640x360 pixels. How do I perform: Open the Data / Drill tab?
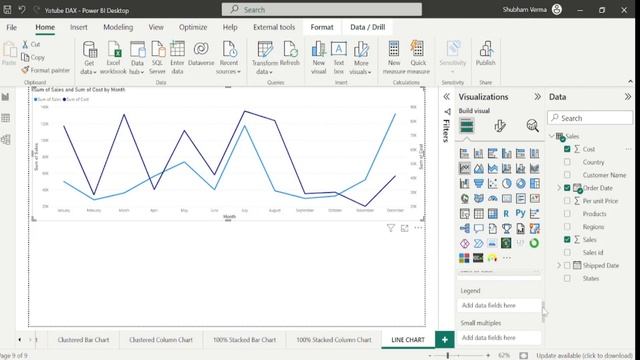tap(367, 27)
